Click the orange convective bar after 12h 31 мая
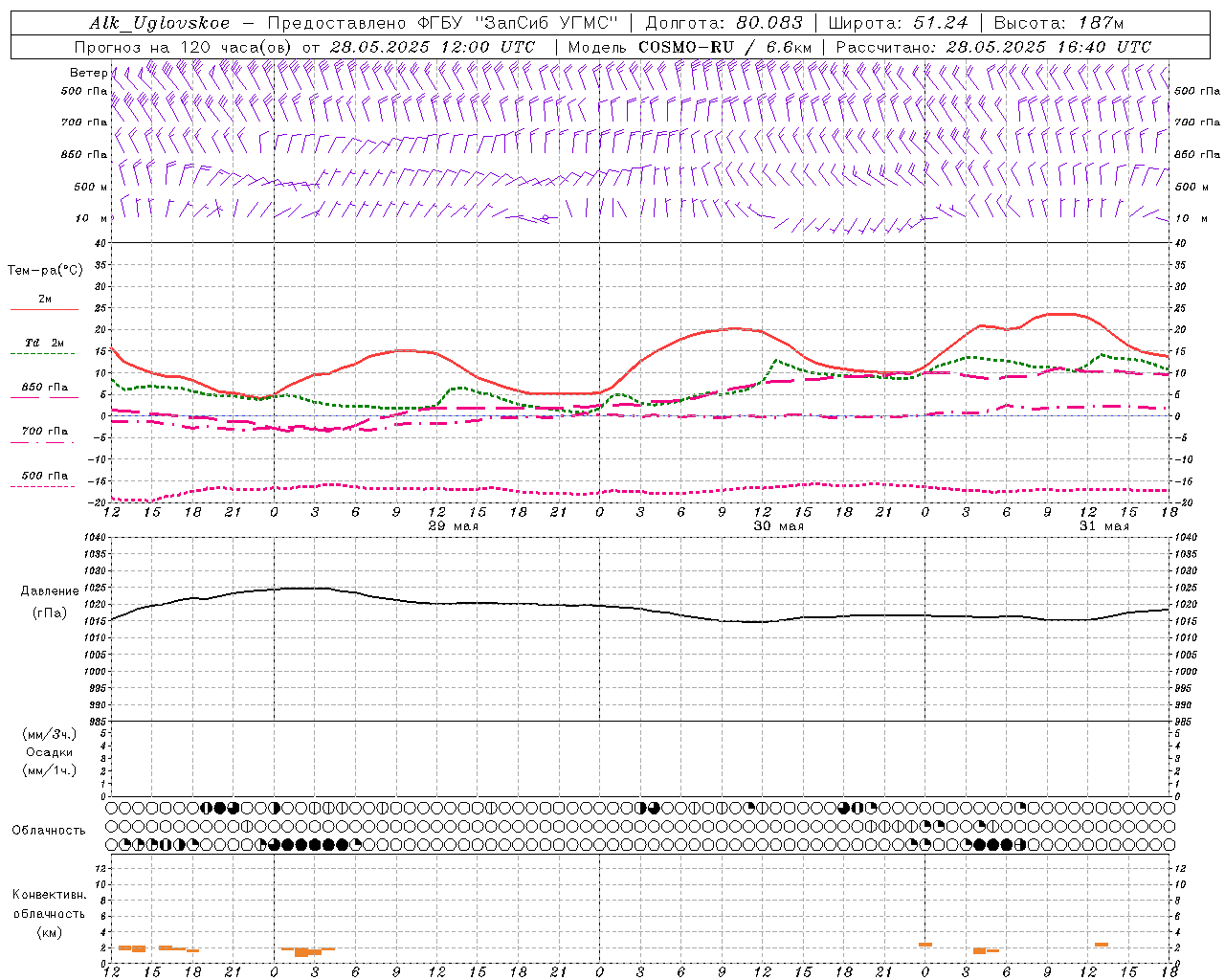Viewport: 1225px width, 980px height. pyautogui.click(x=1102, y=945)
